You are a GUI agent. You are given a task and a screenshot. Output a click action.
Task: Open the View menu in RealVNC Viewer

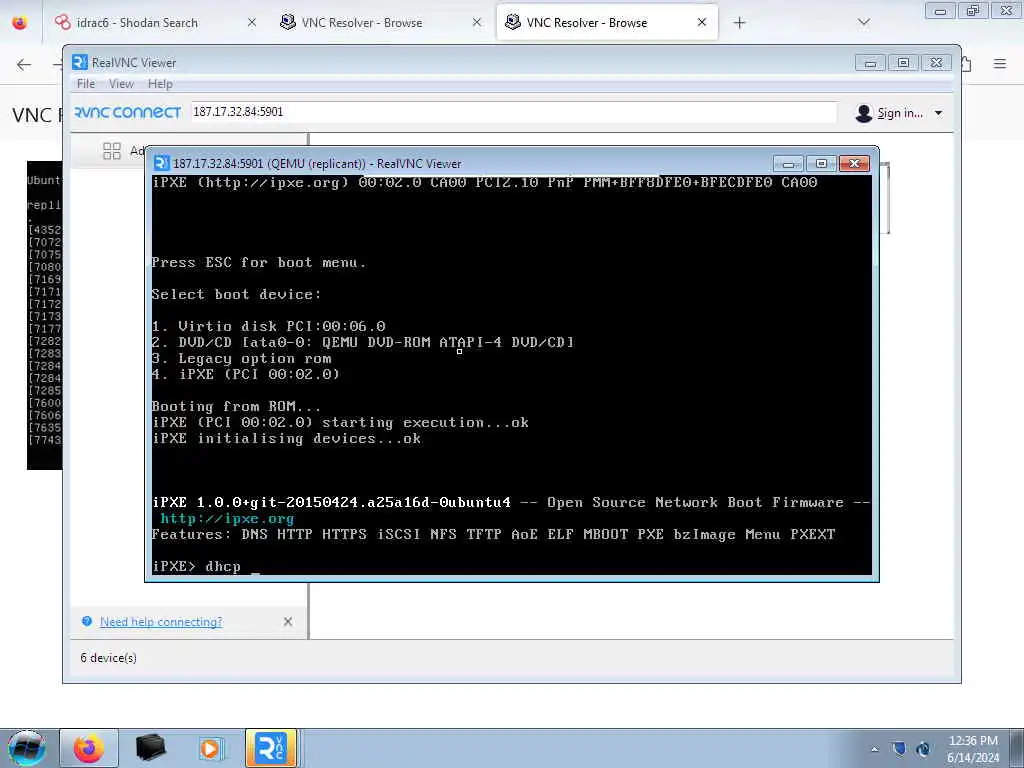(x=121, y=84)
